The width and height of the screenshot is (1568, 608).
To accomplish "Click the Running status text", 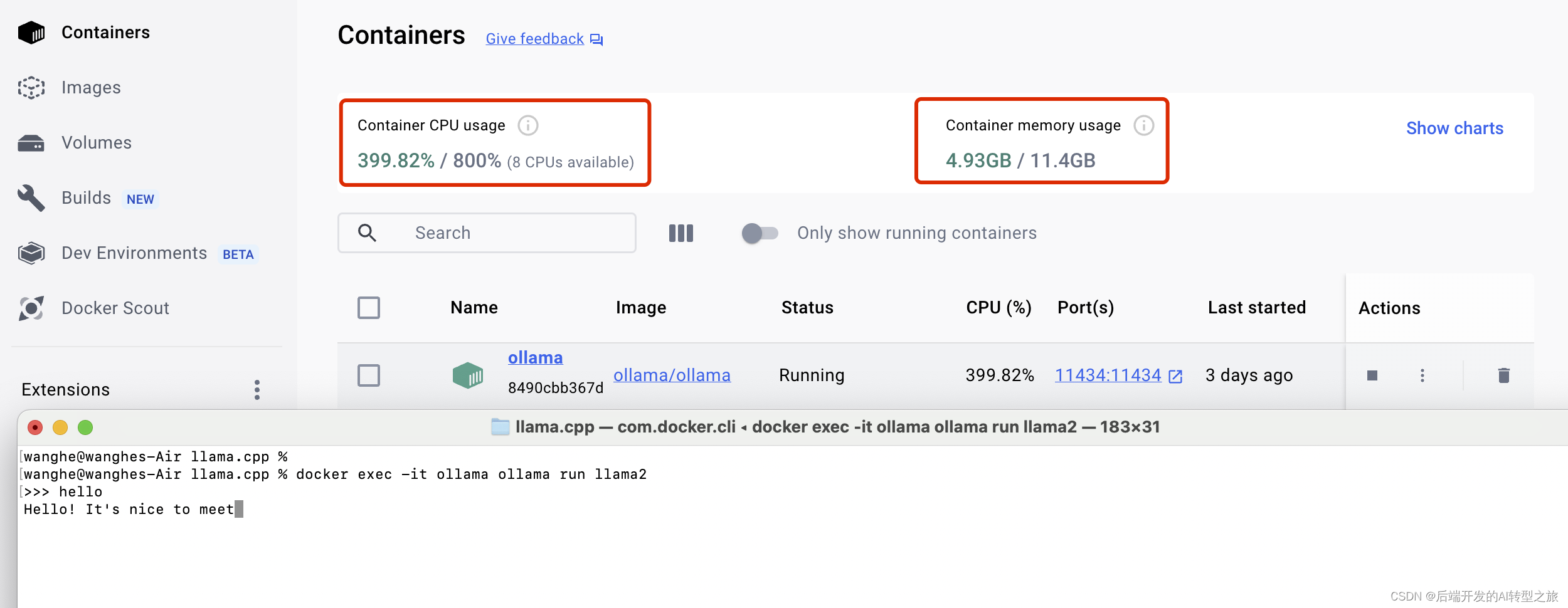I will [x=812, y=375].
